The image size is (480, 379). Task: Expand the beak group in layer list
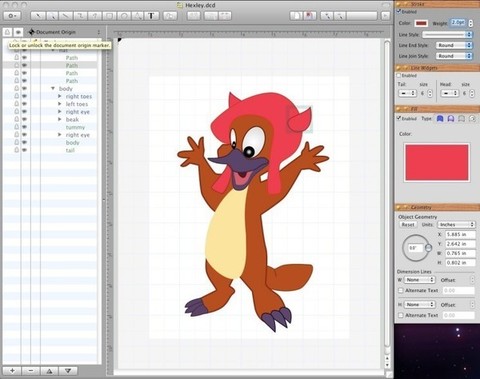60,119
